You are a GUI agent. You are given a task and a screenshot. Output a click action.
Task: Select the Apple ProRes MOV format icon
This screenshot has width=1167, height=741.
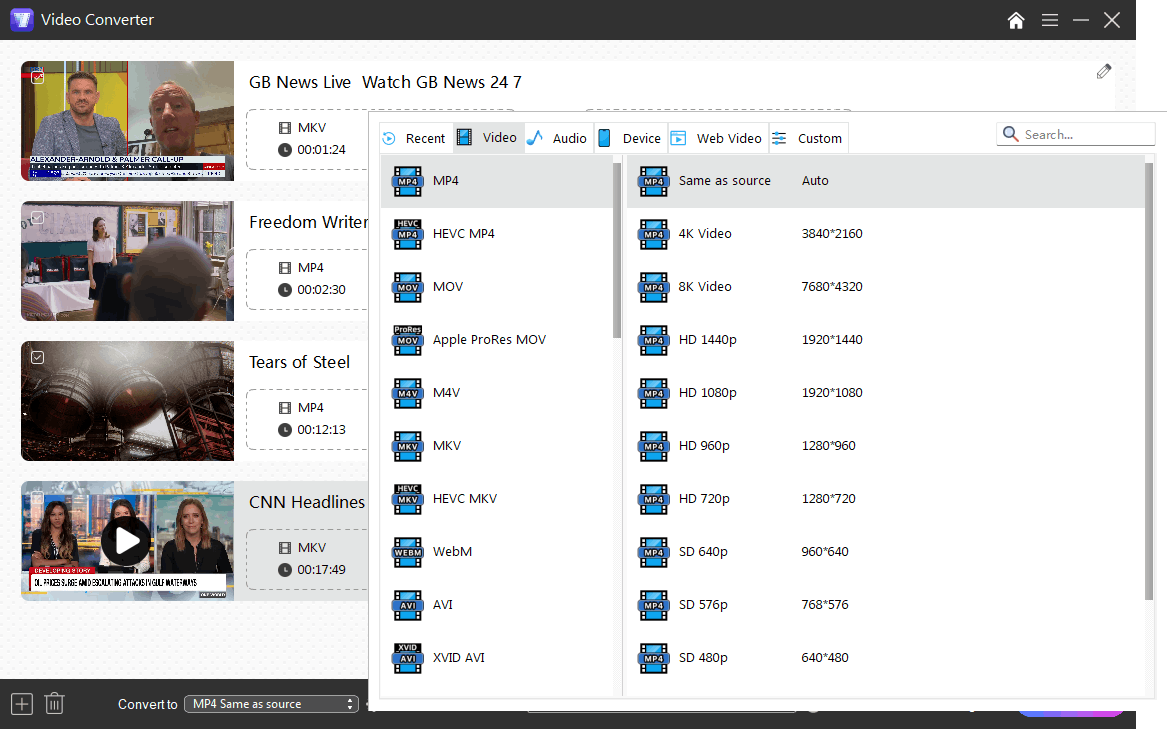[407, 340]
